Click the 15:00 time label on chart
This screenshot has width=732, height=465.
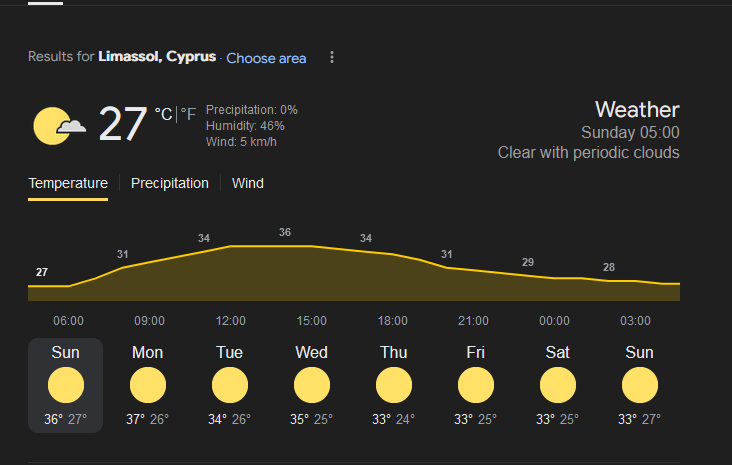click(312, 321)
